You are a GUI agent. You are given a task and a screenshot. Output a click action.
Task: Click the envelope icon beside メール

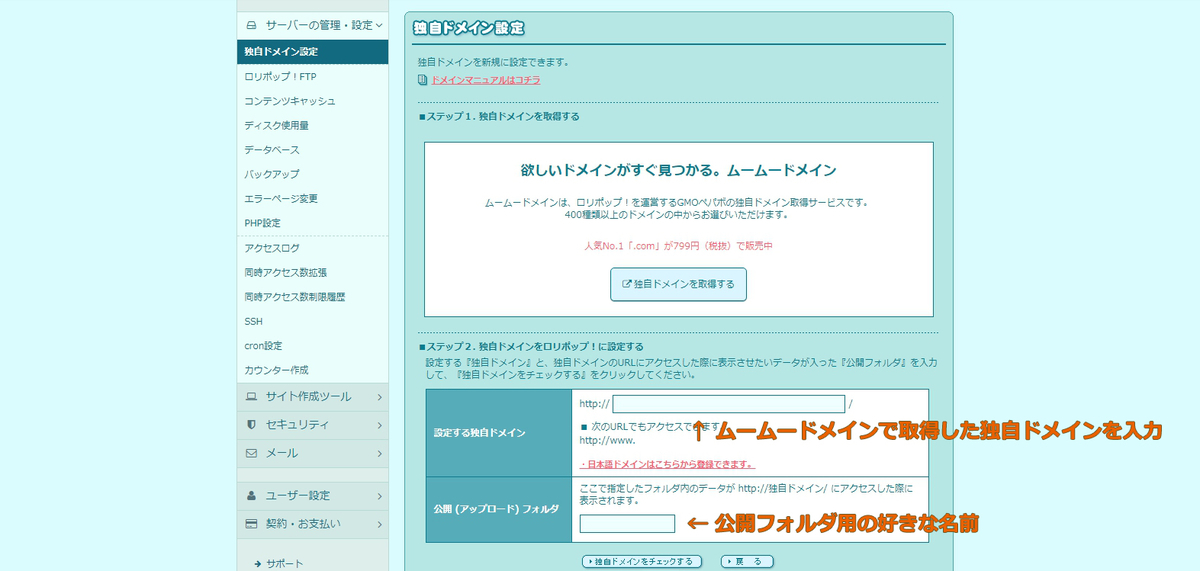tap(251, 453)
